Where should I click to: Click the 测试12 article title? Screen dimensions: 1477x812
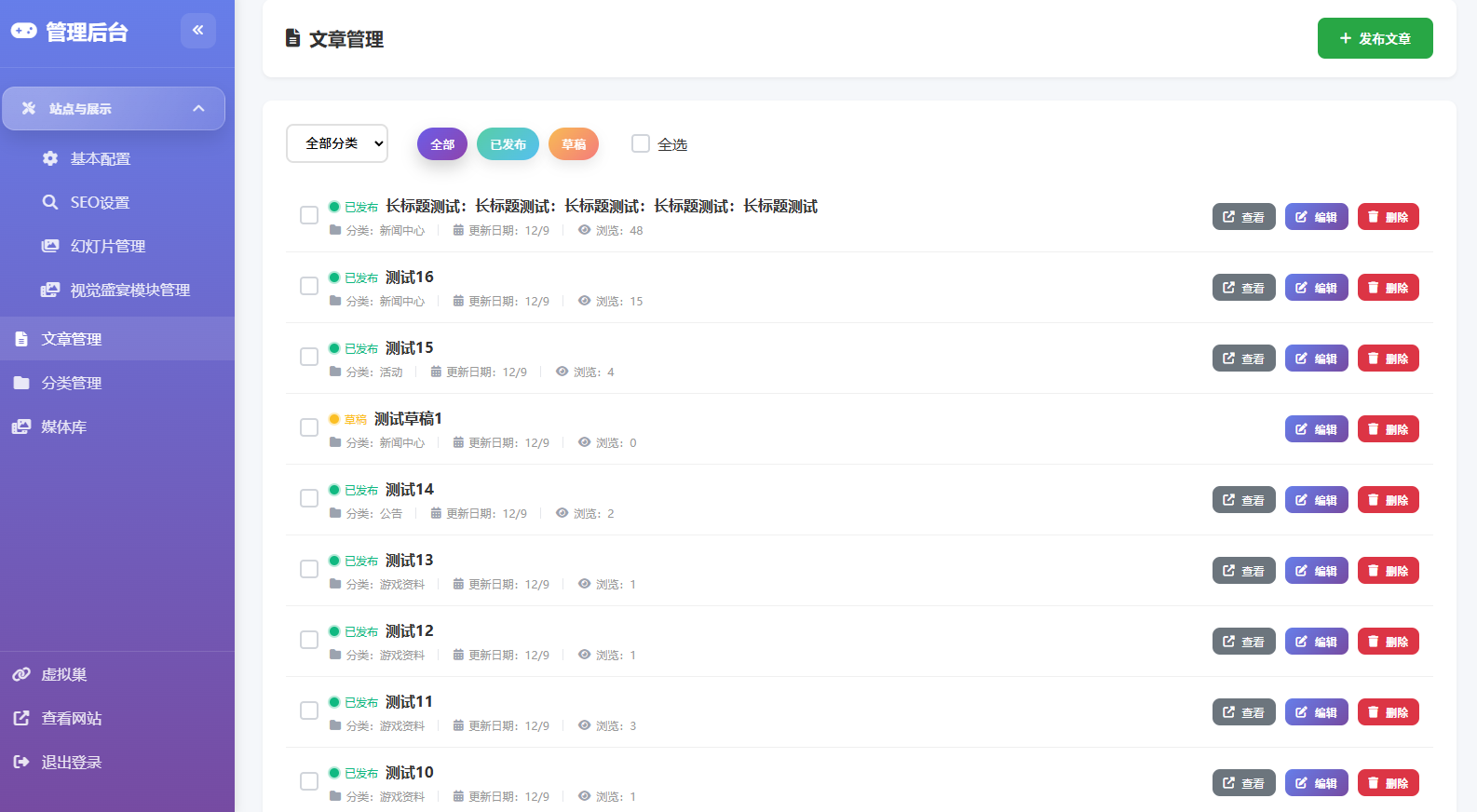(410, 630)
